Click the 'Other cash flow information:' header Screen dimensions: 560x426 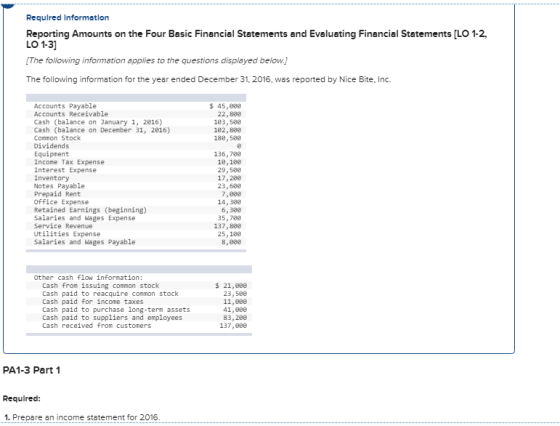(88, 277)
